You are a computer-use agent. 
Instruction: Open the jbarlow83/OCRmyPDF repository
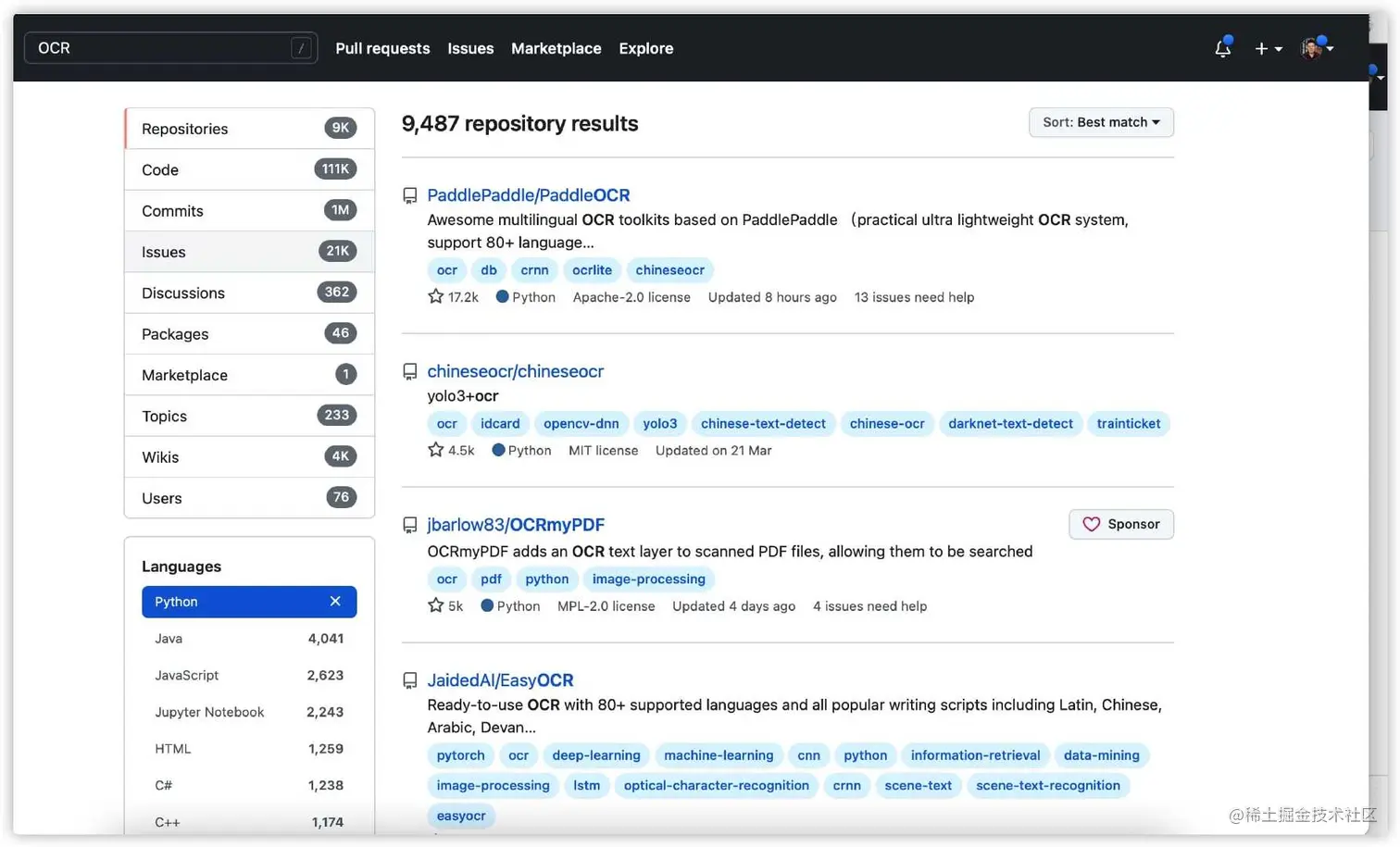(x=516, y=525)
